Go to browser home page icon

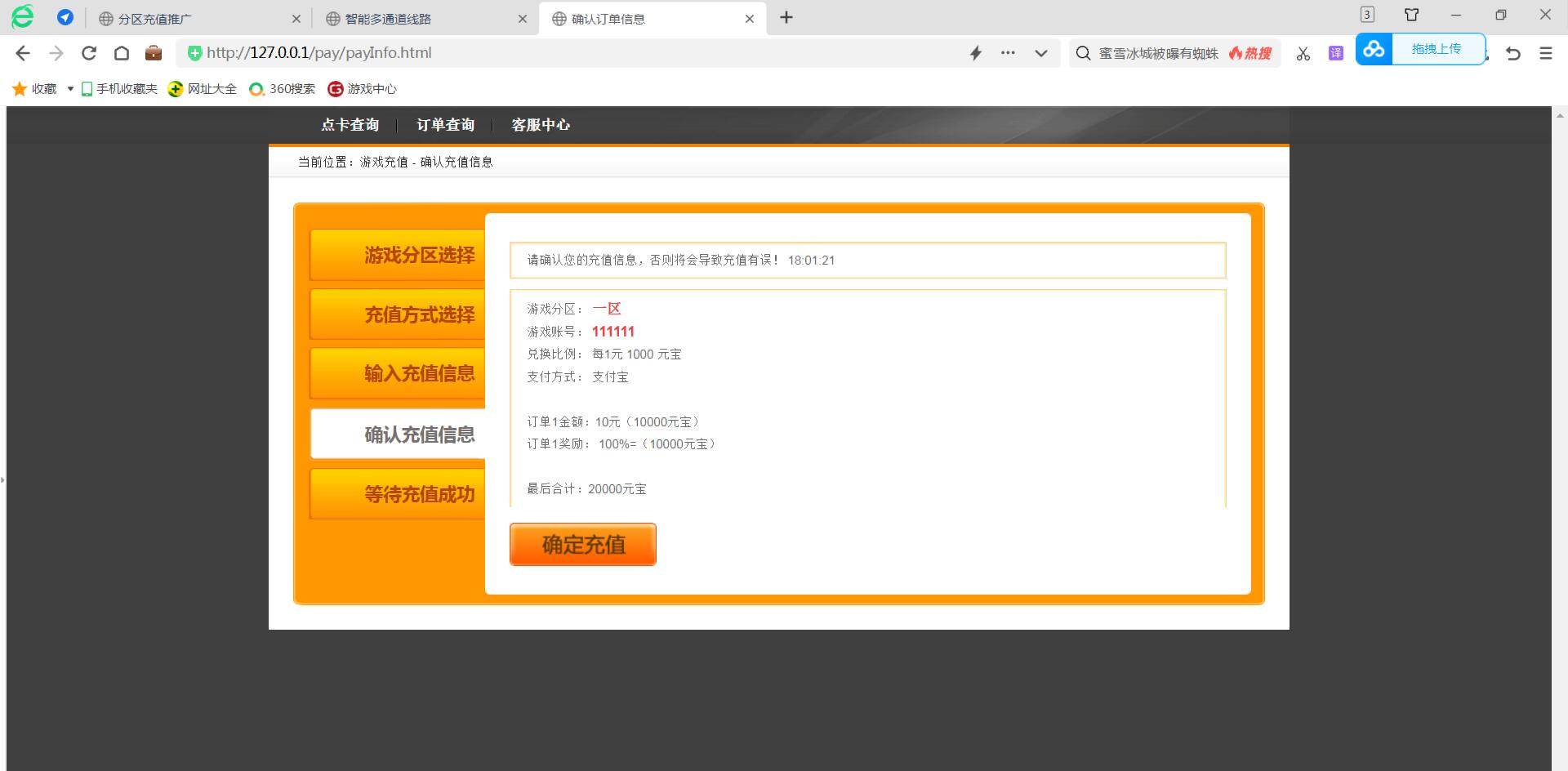(x=122, y=53)
